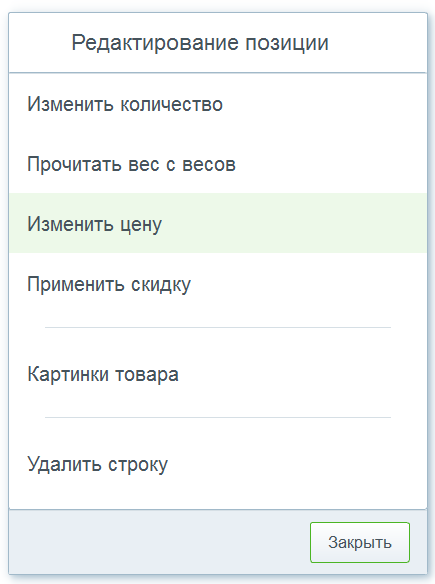Click the Редактирование позиции dialog title
Image resolution: width=435 pixels, height=584 pixels.
click(200, 43)
